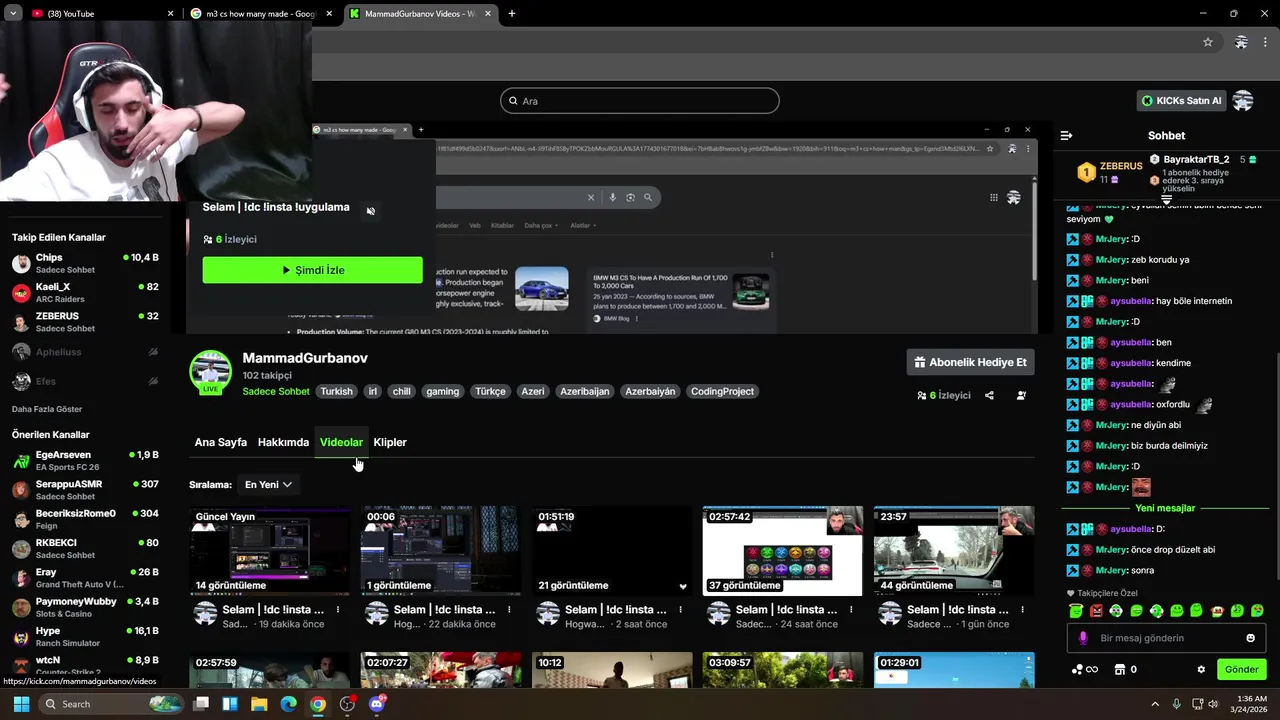
Task: Expand Daha Fazla Göster in followed channels
Action: [47, 409]
